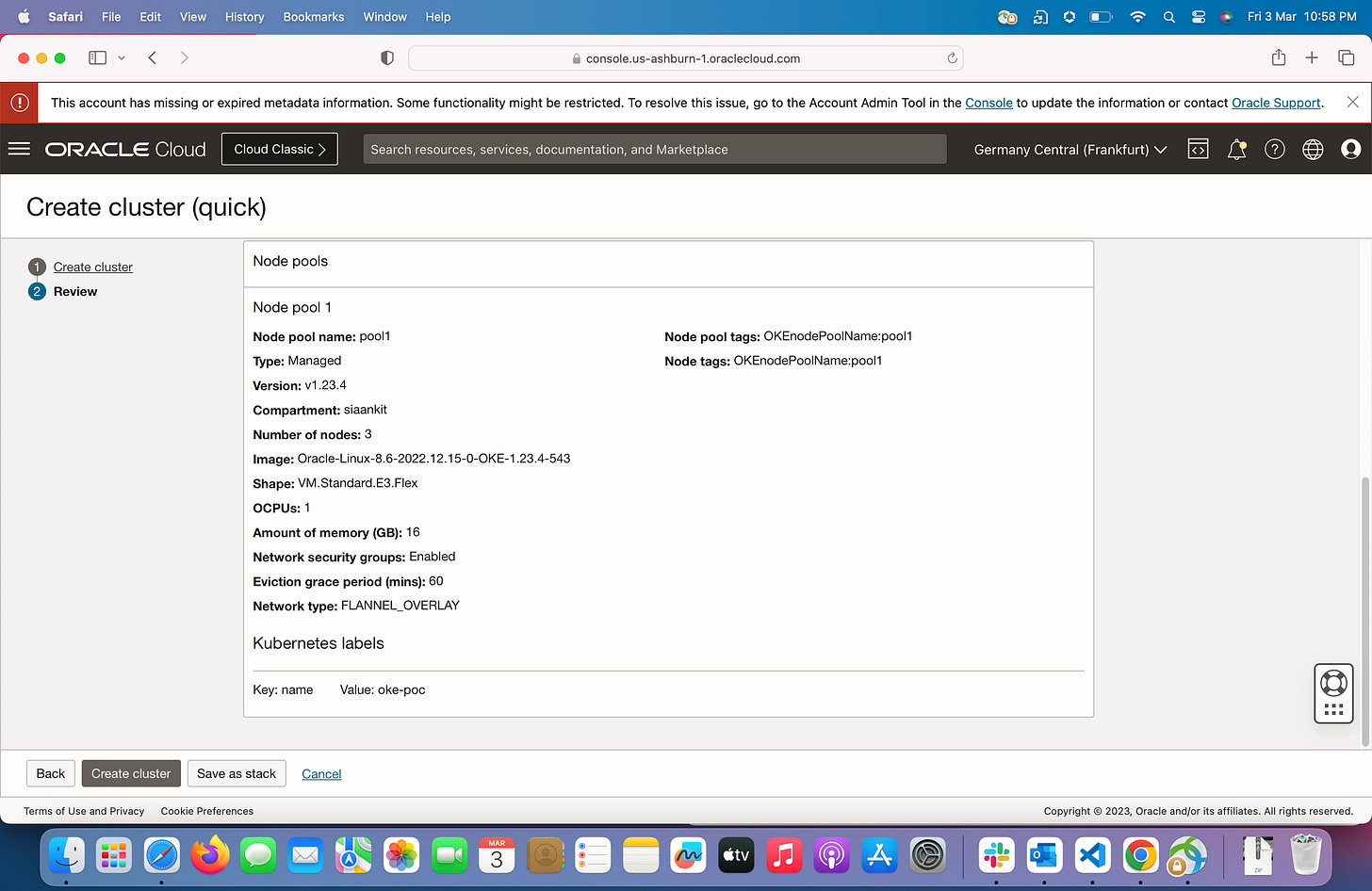Show Safari's tab overview icon
The image size is (1372, 891).
tap(1346, 57)
